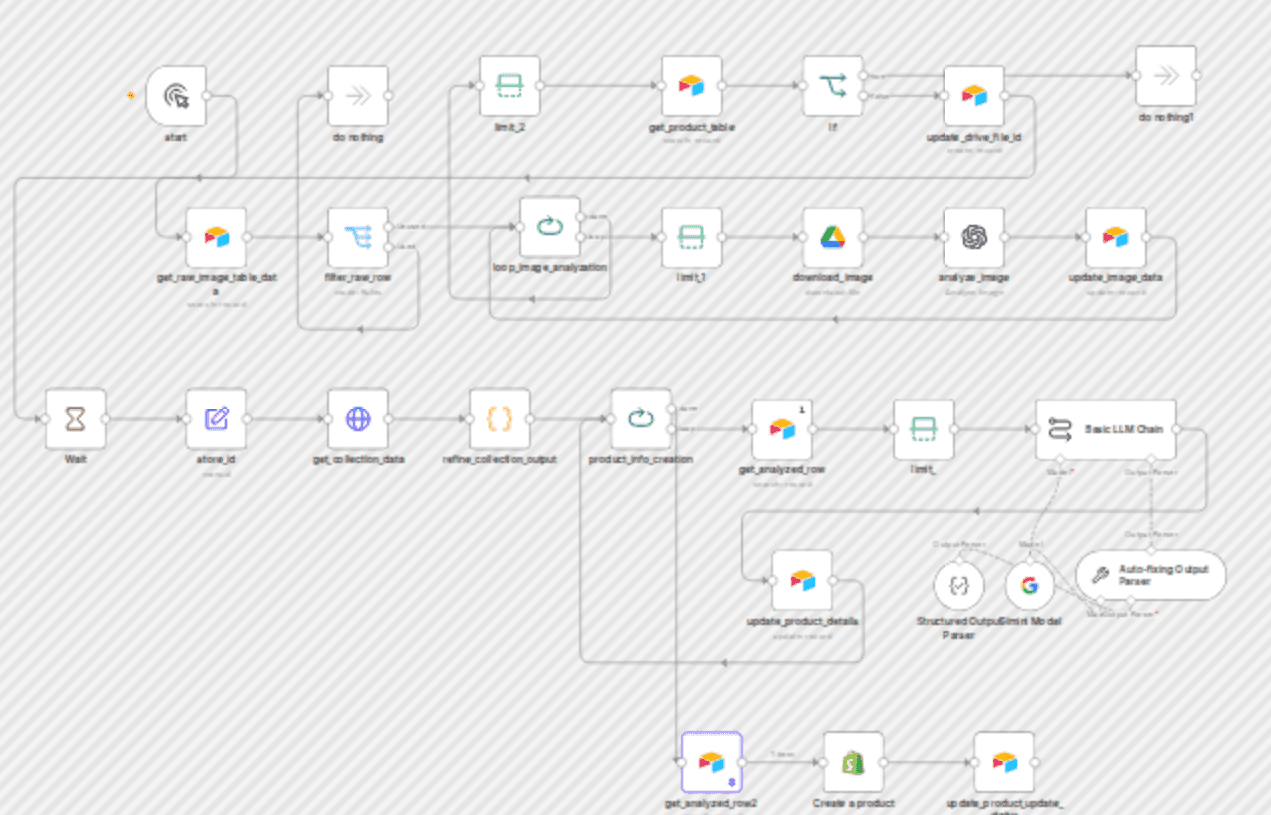The height and width of the screenshot is (815, 1271).
Task: Click the Create a product label text
Action: (x=854, y=802)
